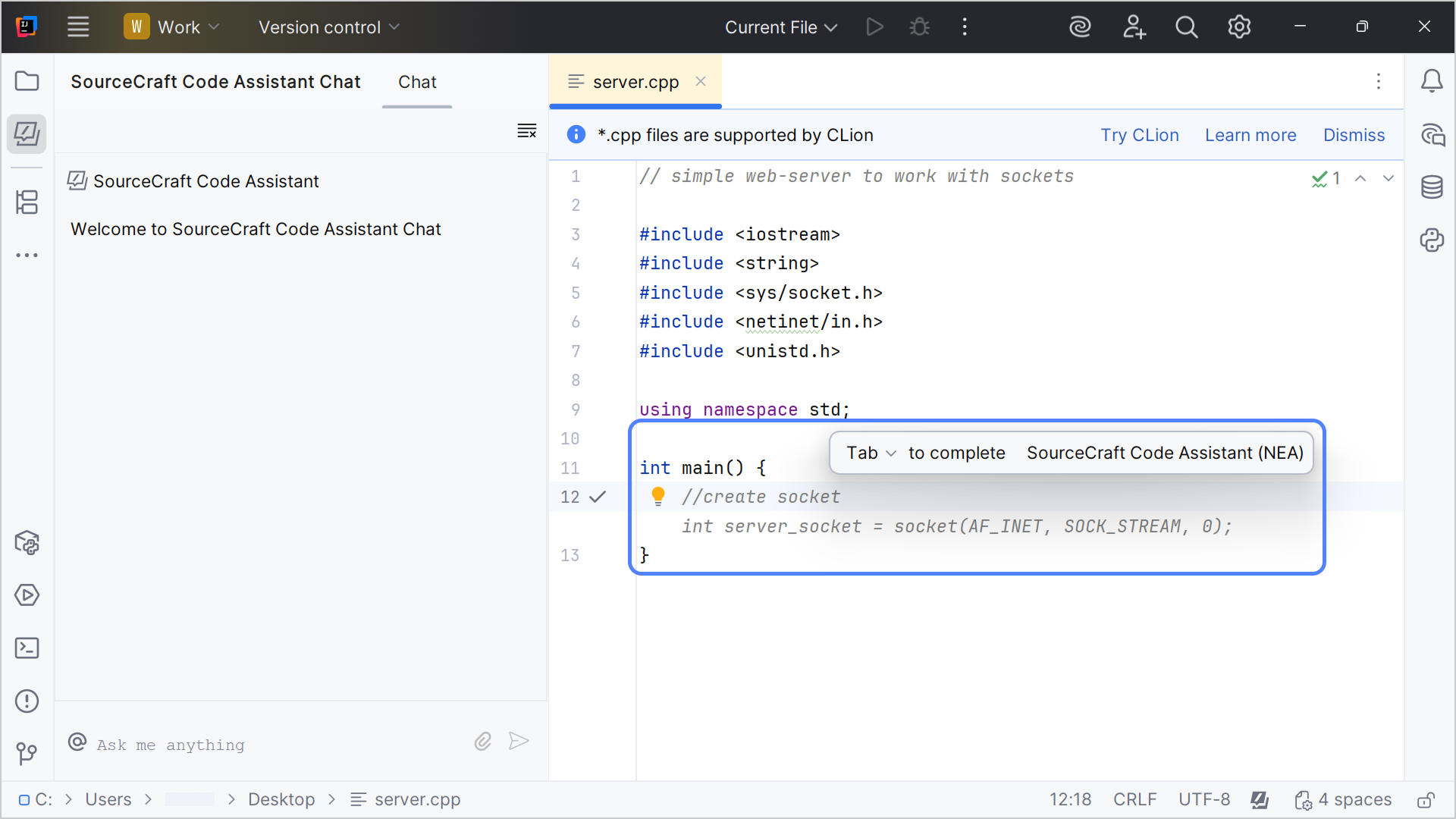Expand the Version control widget

(x=328, y=27)
